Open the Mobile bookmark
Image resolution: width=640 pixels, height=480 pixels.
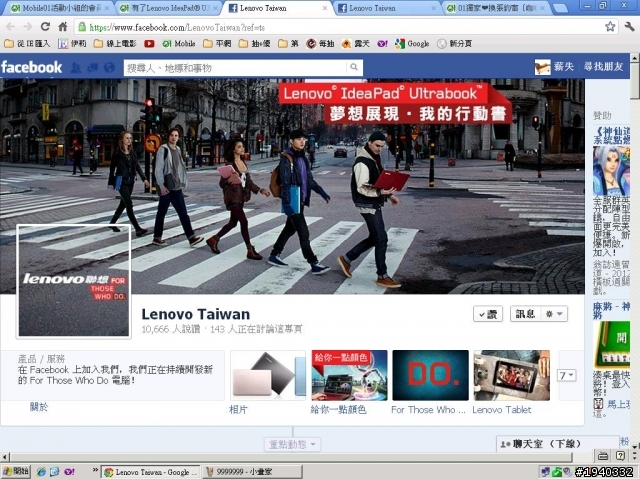click(179, 44)
